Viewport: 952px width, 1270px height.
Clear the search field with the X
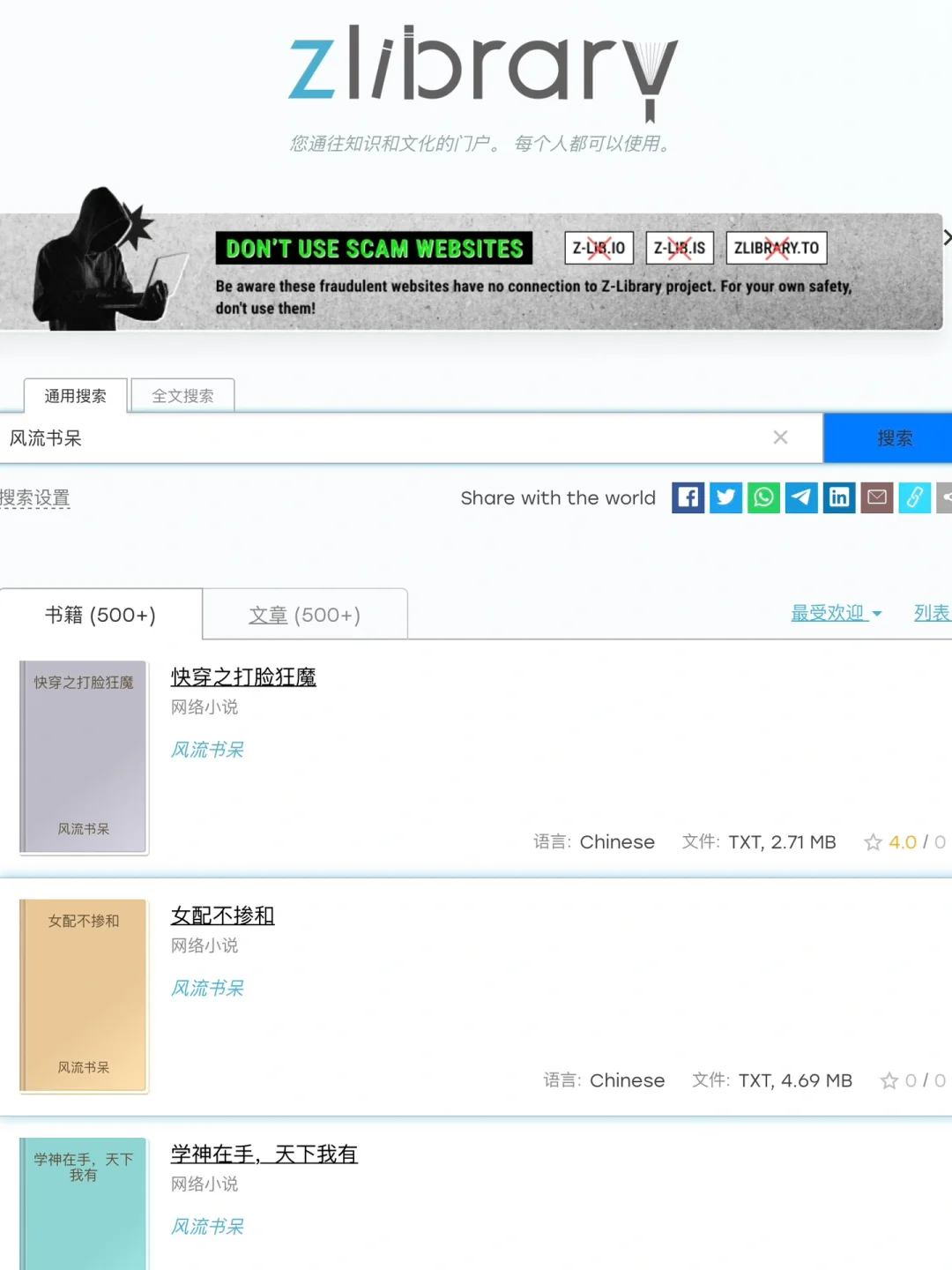(x=780, y=437)
